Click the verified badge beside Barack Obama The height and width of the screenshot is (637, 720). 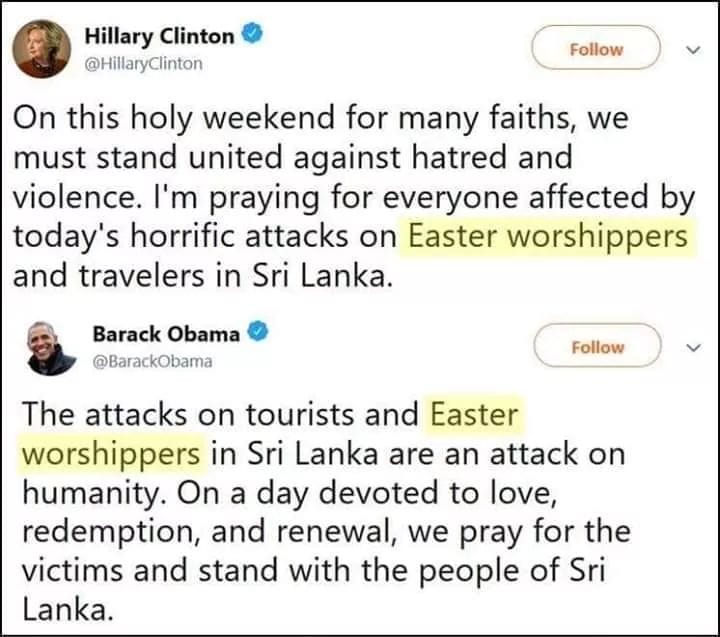tap(255, 333)
